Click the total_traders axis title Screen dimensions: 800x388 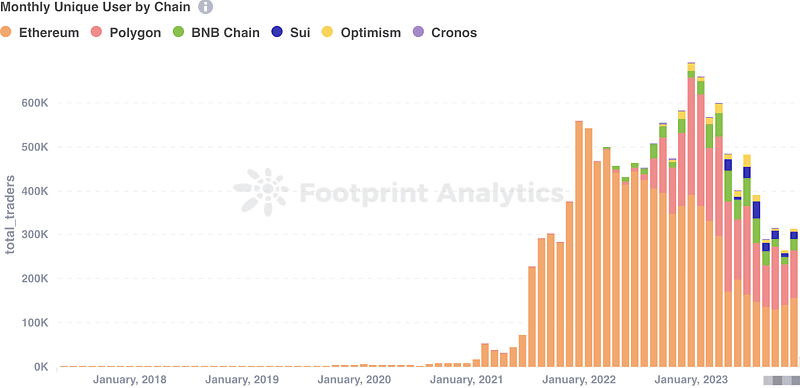[x=10, y=214]
